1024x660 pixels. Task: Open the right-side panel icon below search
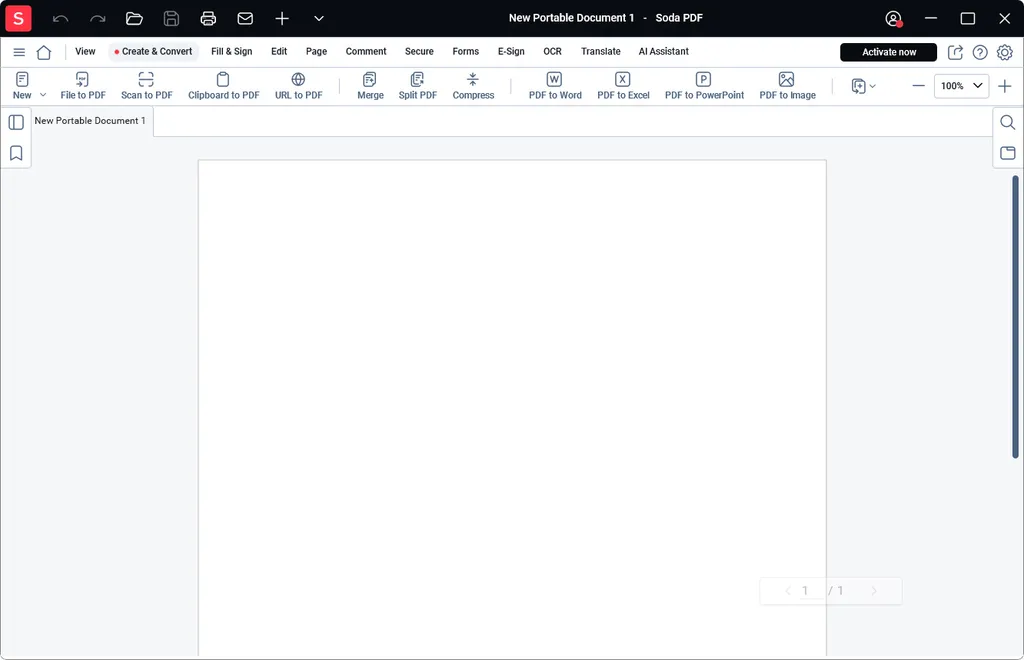1008,153
